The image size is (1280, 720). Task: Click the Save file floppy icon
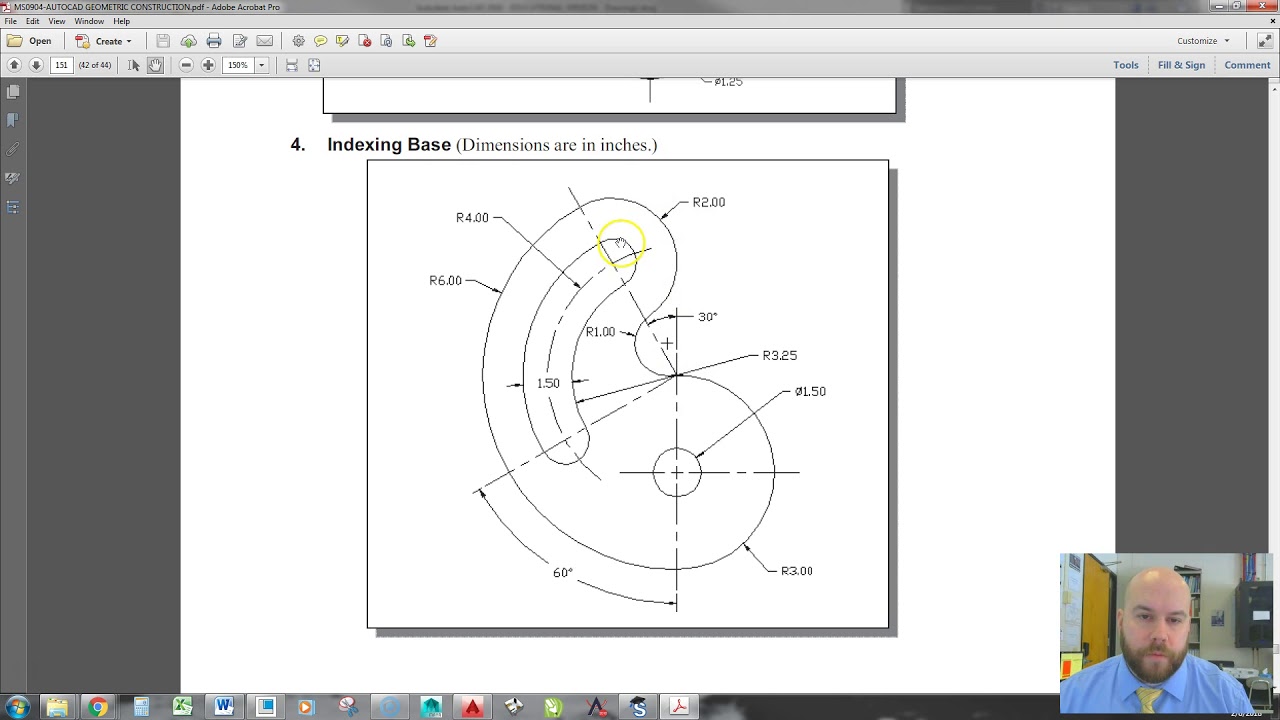click(163, 41)
